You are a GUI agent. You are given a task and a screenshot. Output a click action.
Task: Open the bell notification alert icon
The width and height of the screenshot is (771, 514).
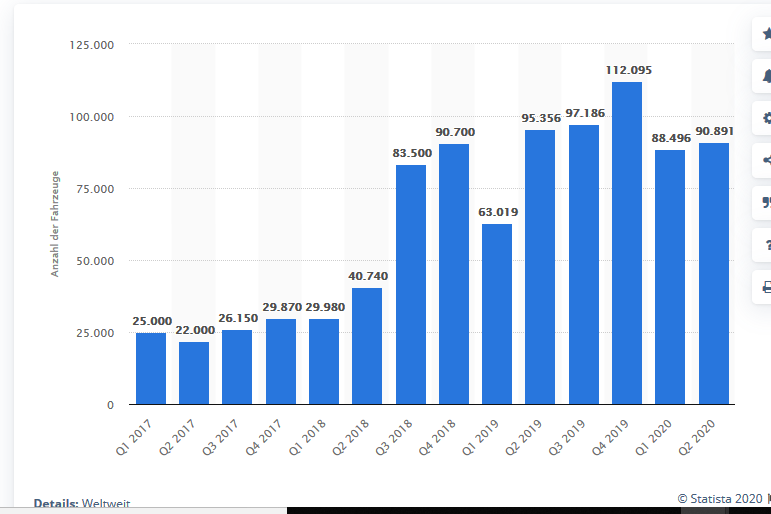tap(766, 76)
